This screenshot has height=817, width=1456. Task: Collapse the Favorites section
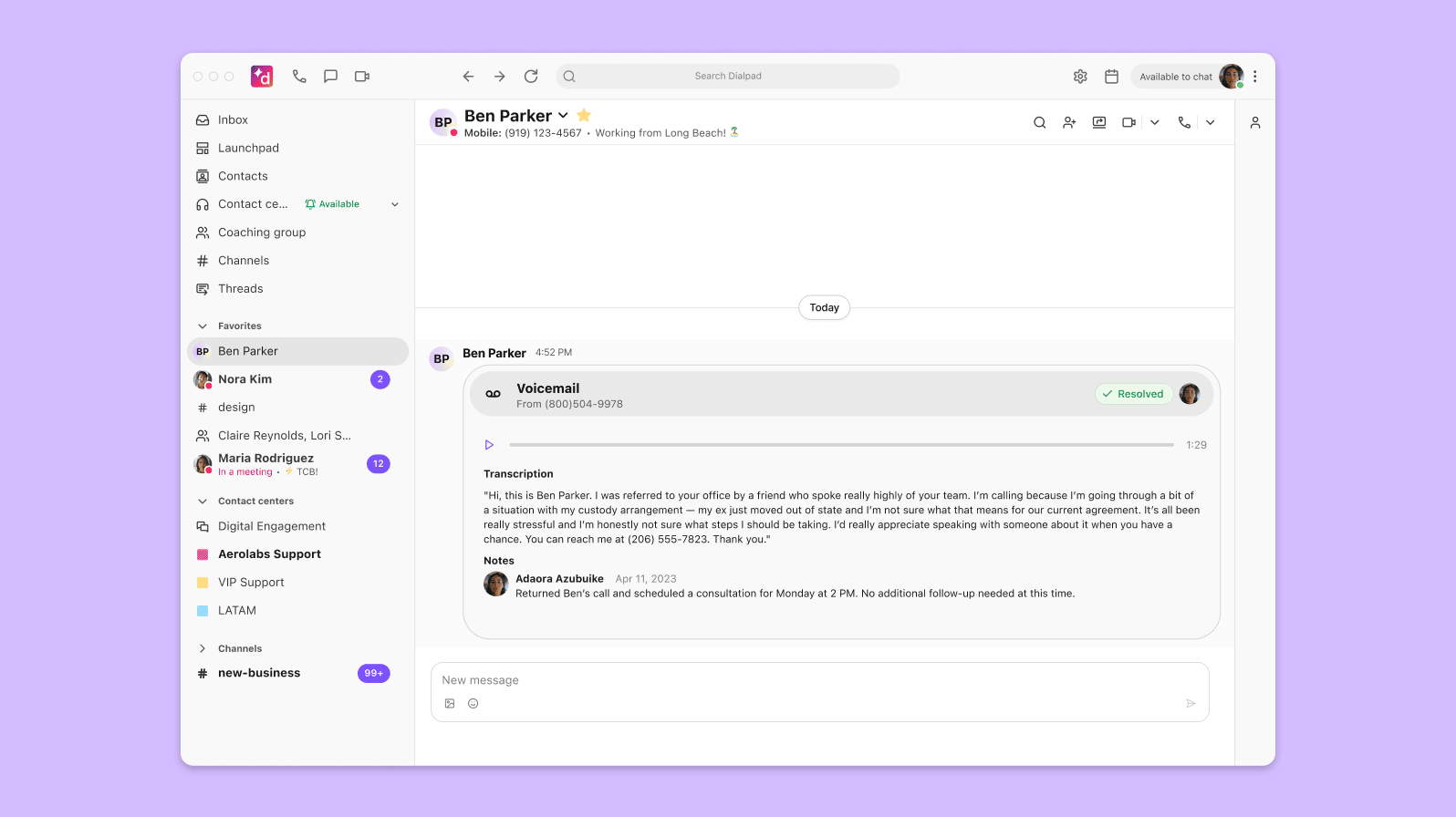point(203,326)
